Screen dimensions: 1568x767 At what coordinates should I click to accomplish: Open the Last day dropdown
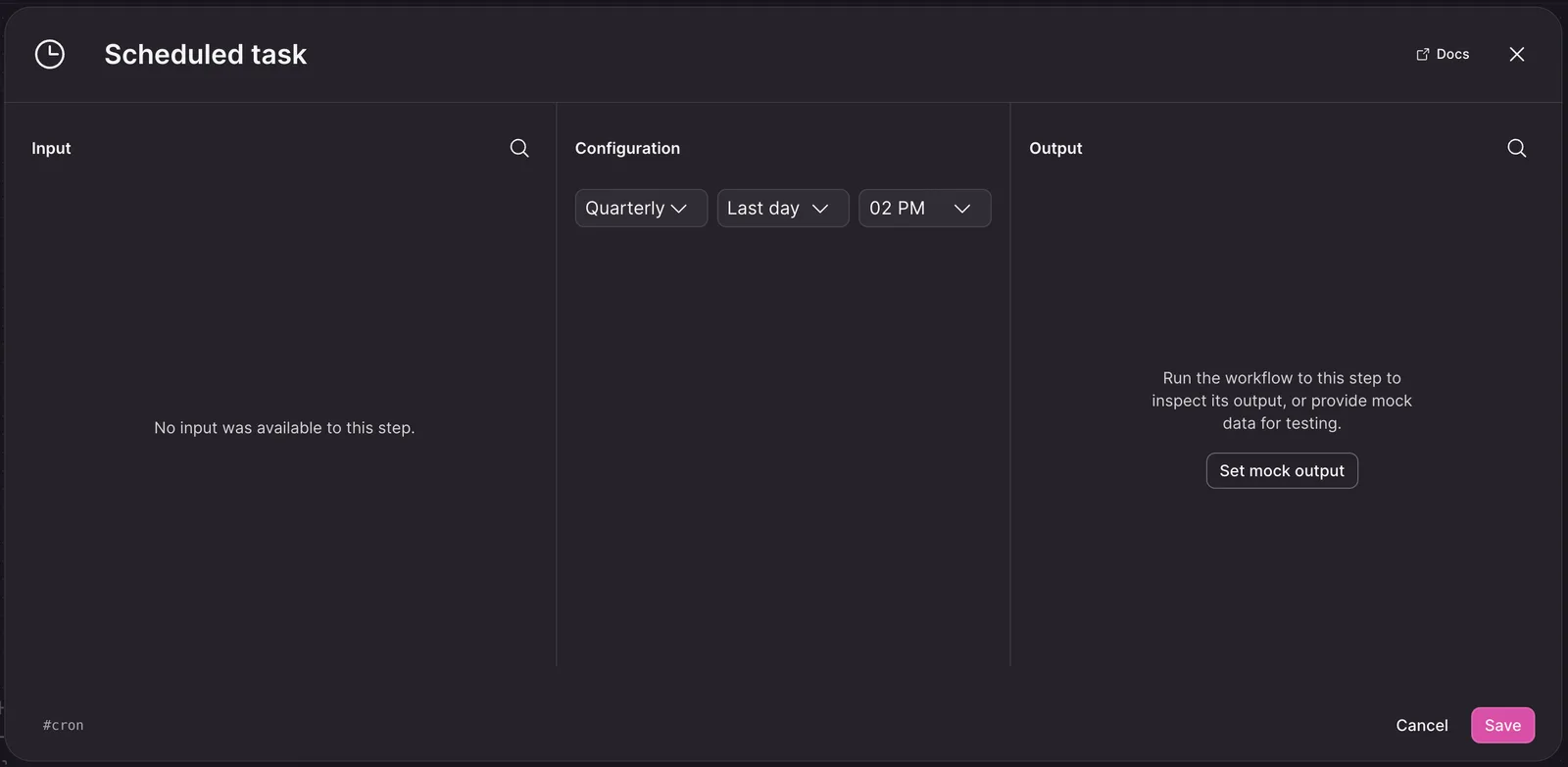[783, 208]
